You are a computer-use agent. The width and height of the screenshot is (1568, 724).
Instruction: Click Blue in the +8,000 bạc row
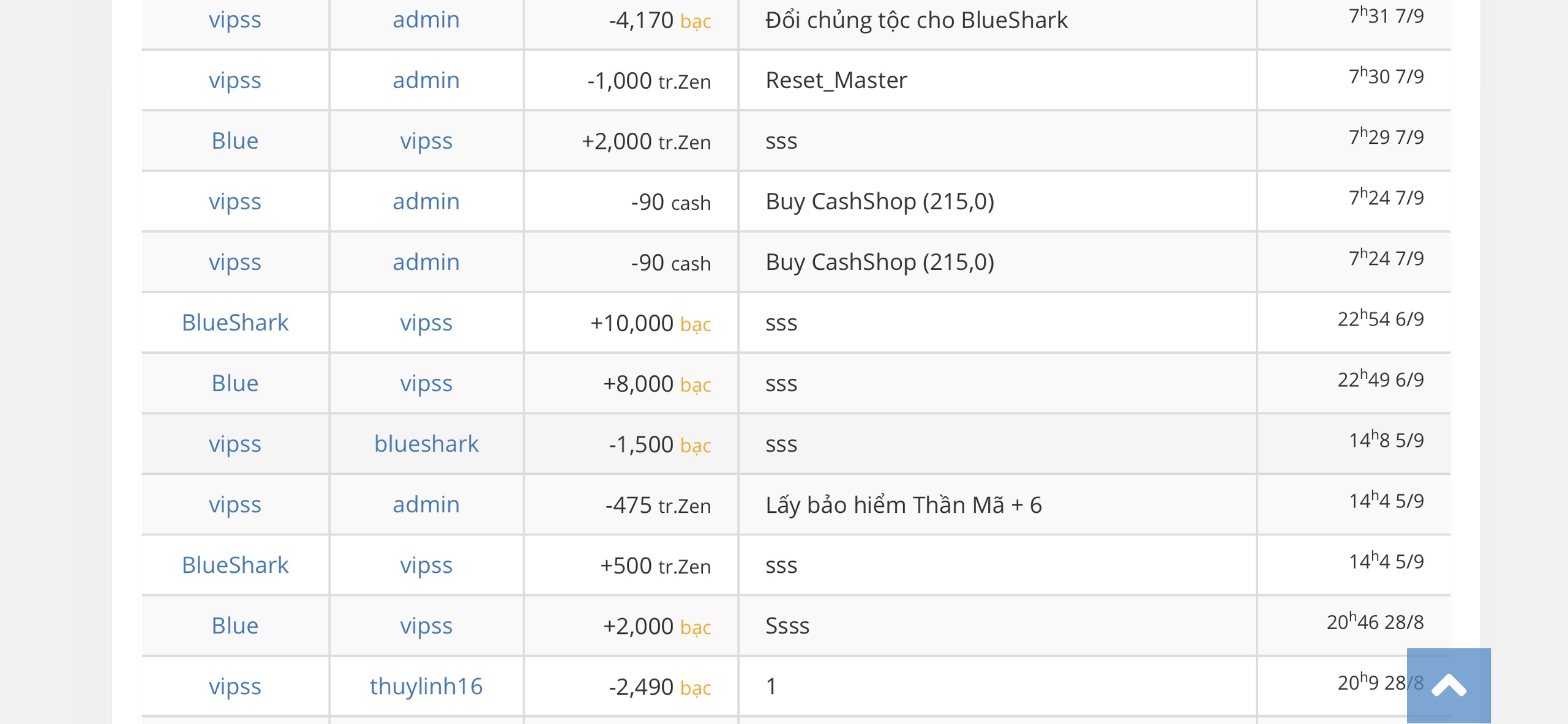click(235, 383)
